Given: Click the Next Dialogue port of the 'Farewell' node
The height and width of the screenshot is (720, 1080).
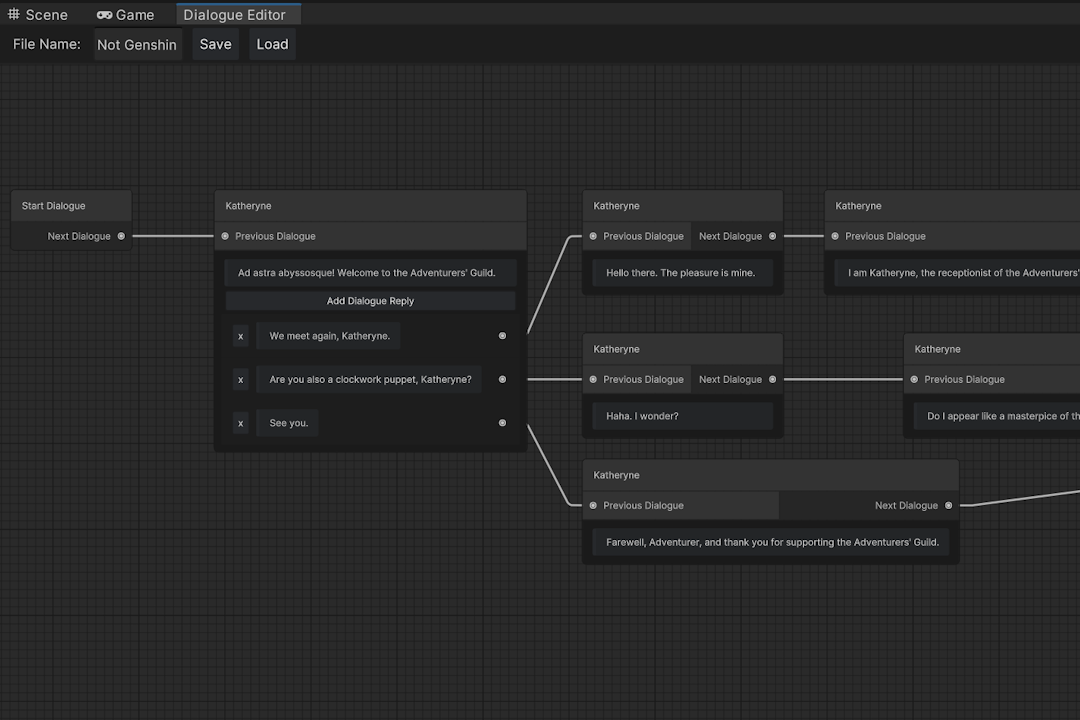Looking at the screenshot, I should coord(948,506).
